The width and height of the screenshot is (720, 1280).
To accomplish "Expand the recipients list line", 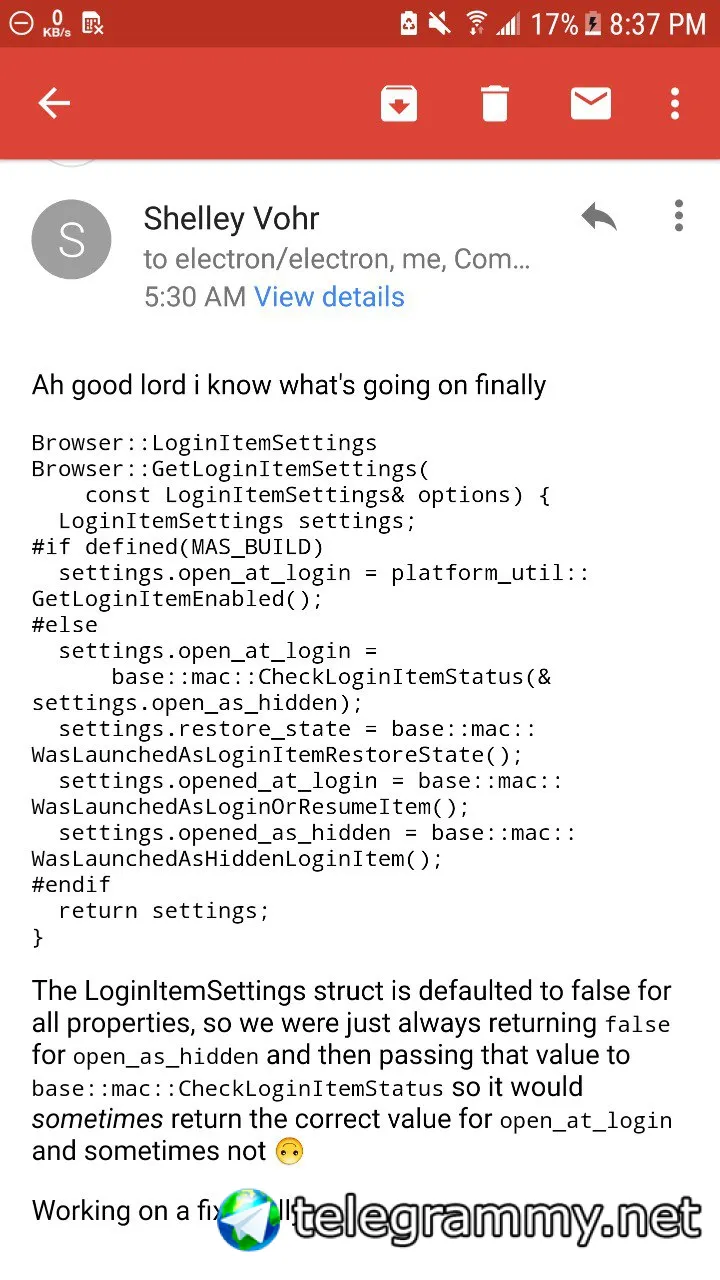I will pos(336,259).
